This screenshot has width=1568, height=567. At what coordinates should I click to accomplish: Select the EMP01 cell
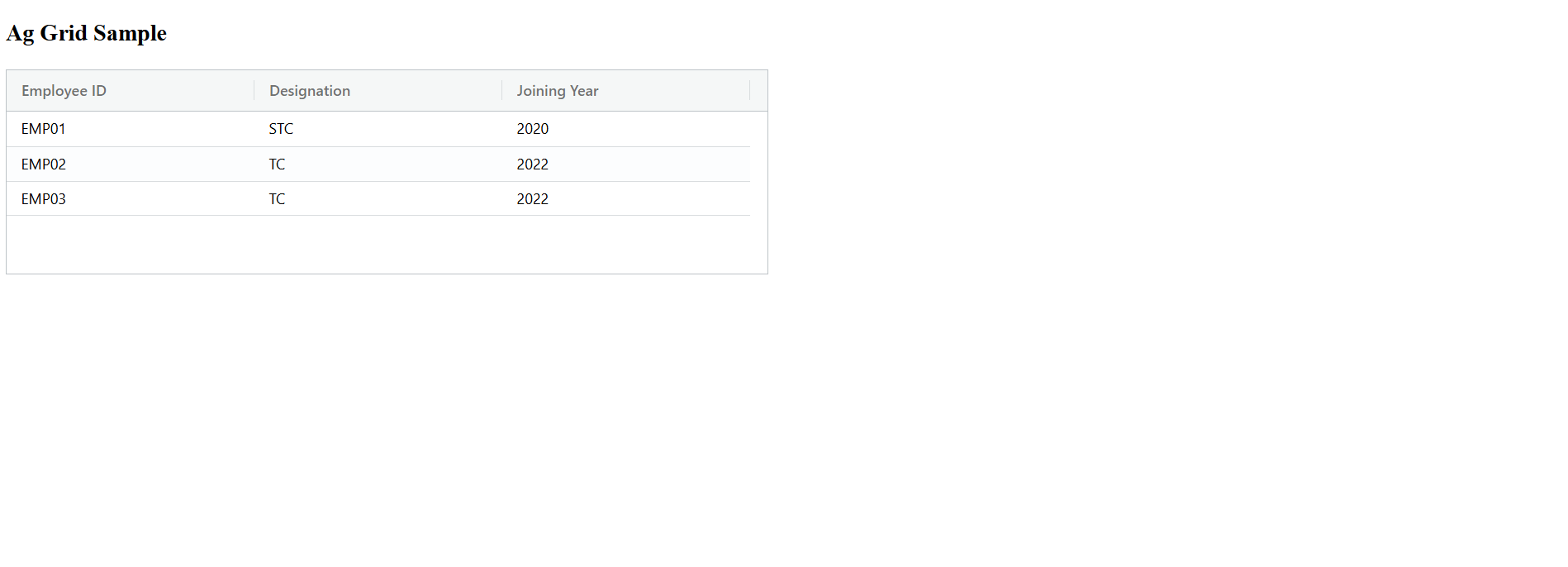(x=44, y=129)
